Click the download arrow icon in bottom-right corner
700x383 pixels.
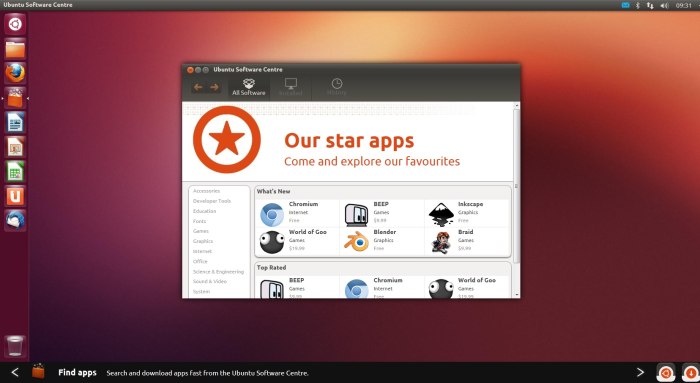[x=691, y=373]
